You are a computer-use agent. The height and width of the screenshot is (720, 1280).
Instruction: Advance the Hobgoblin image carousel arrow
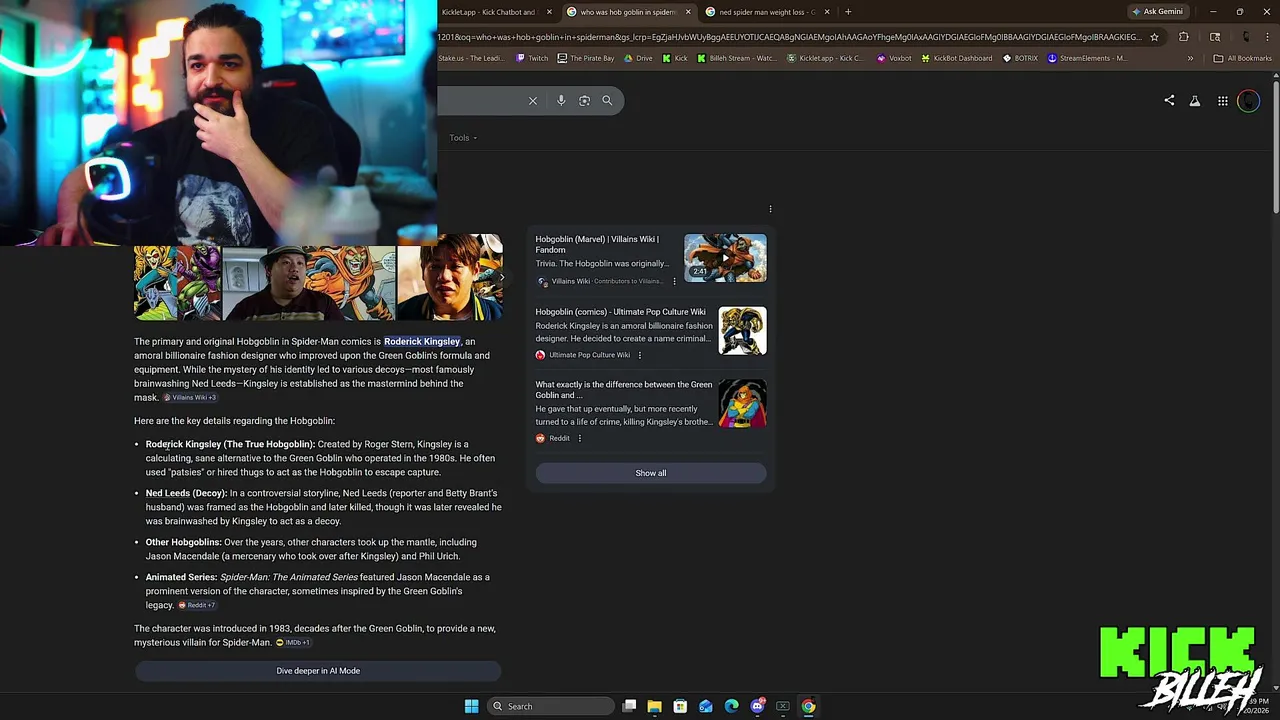[501, 277]
